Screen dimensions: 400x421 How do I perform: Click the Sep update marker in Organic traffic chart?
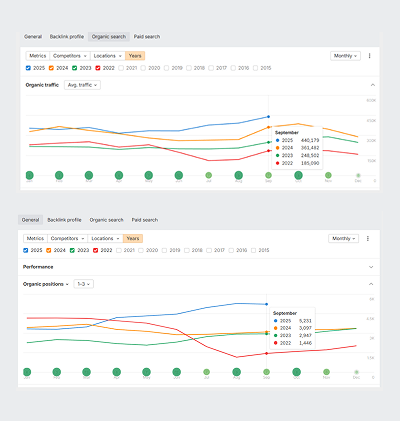point(268,175)
